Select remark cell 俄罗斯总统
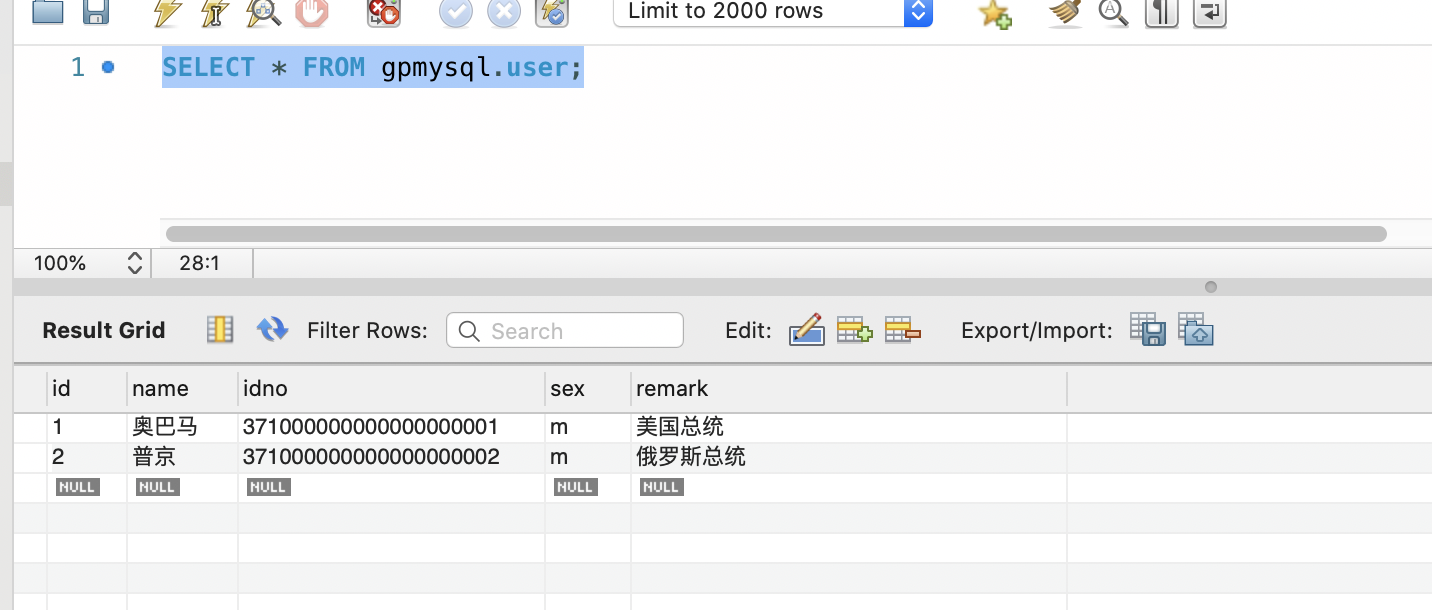Screen dimensions: 1432x610 [x=849, y=458]
